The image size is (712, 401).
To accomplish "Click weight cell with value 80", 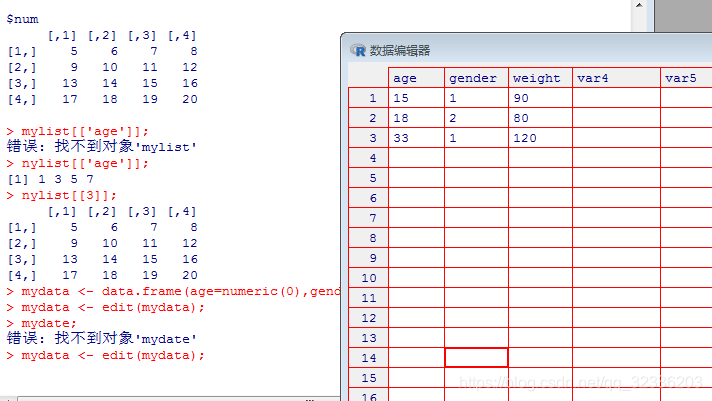I will pos(540,118).
